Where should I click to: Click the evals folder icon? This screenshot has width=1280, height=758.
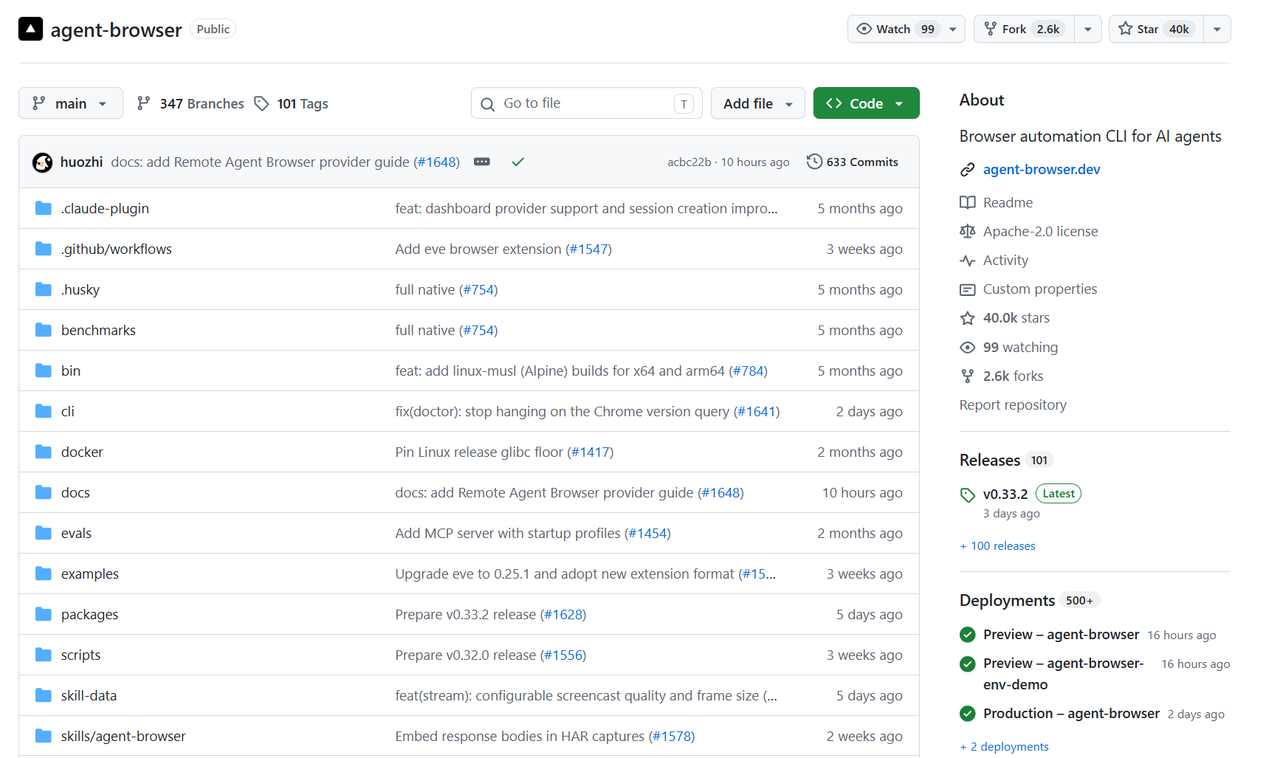[x=43, y=533]
